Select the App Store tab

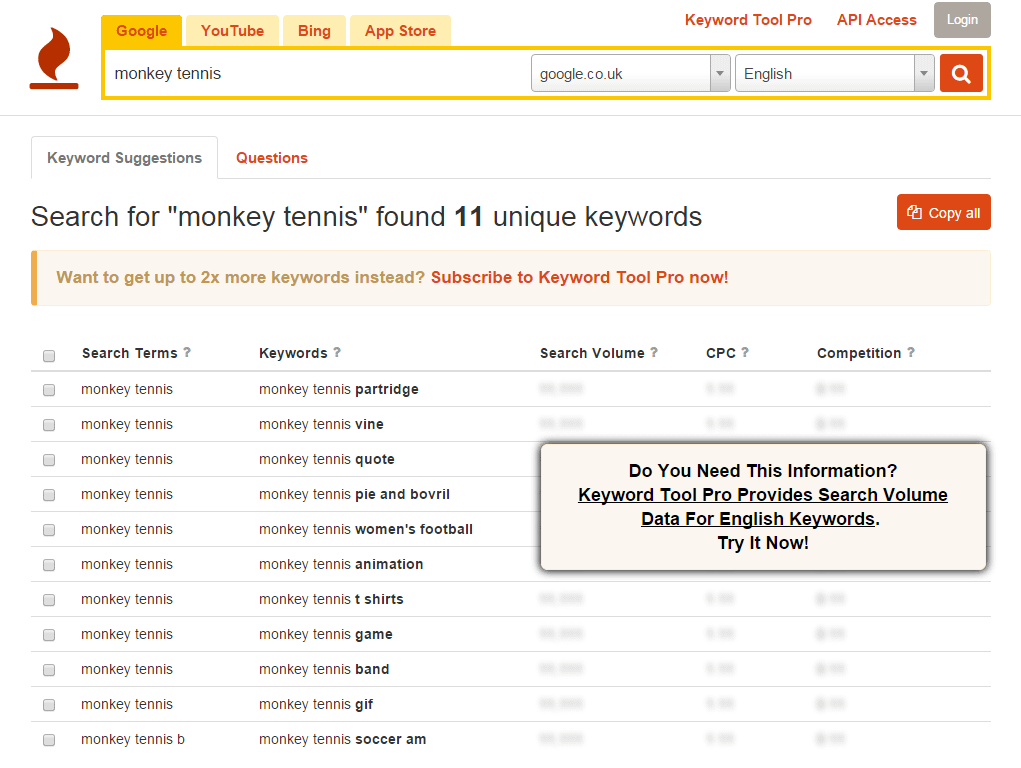400,31
